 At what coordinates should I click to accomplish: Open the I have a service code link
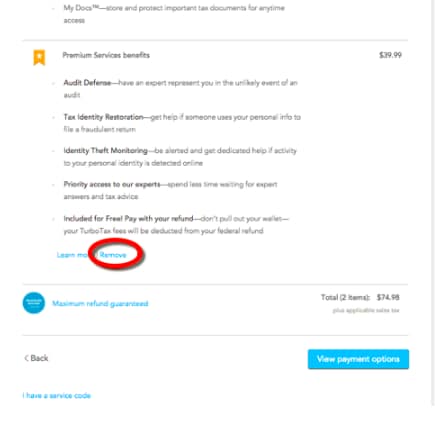point(57,396)
